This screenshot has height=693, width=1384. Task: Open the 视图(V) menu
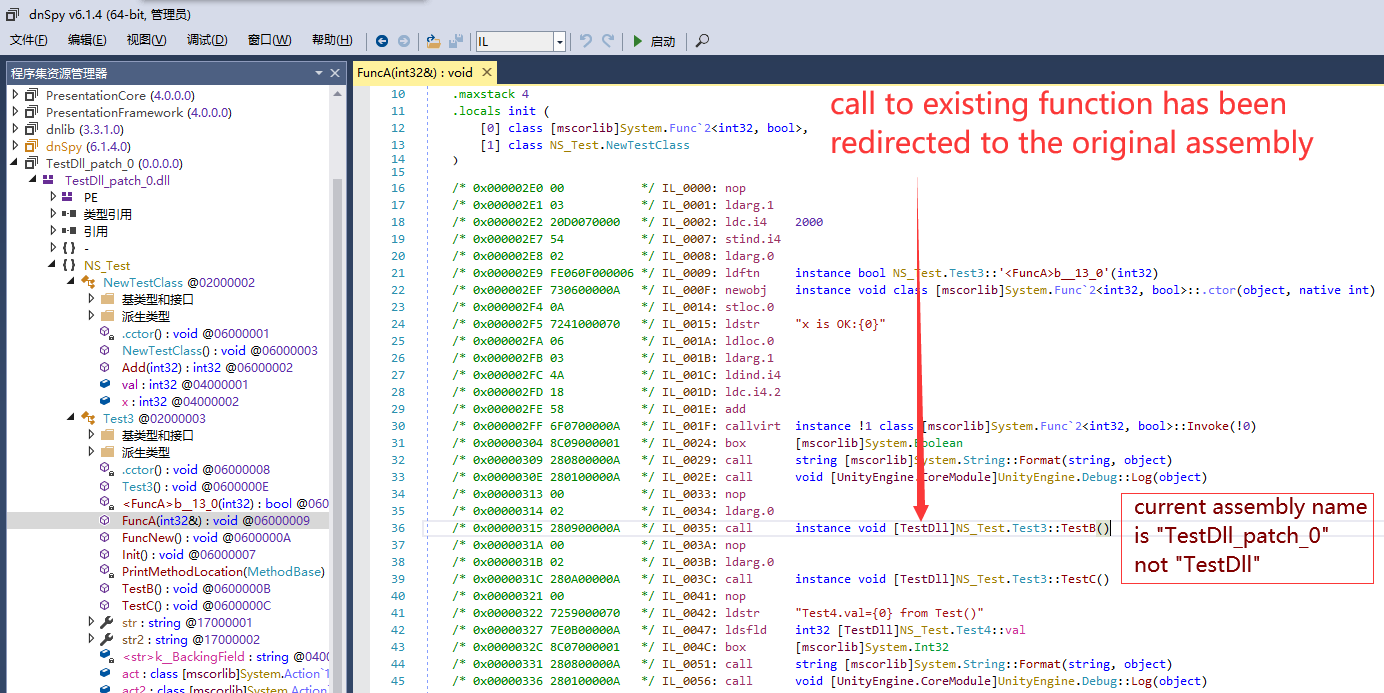[x=146, y=40]
